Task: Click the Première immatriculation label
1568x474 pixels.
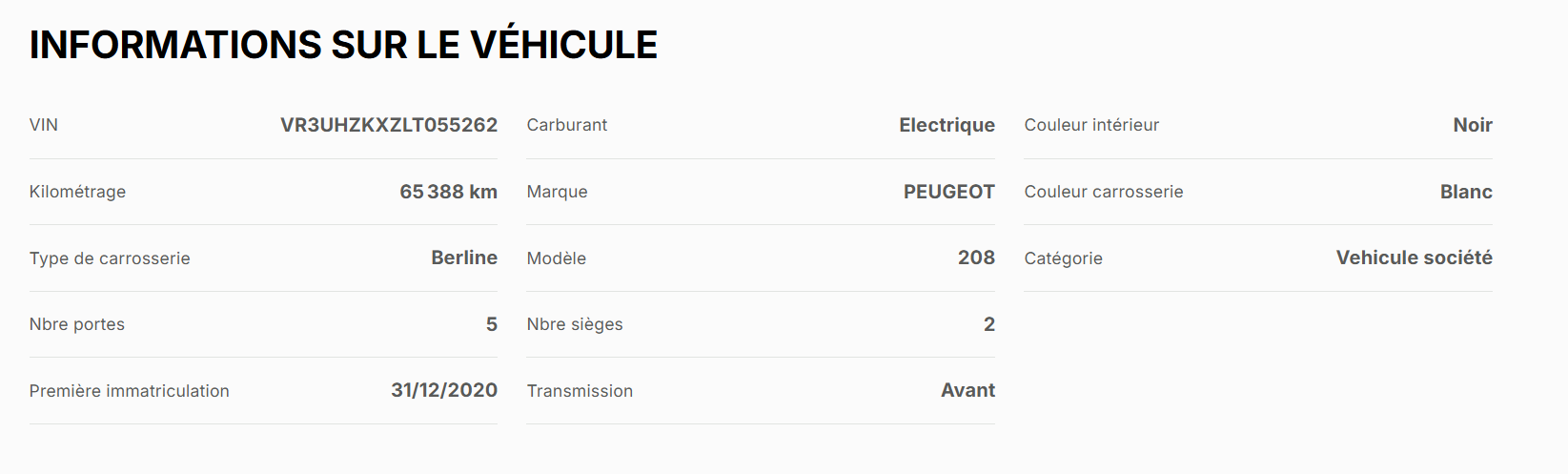Action: click(x=130, y=391)
